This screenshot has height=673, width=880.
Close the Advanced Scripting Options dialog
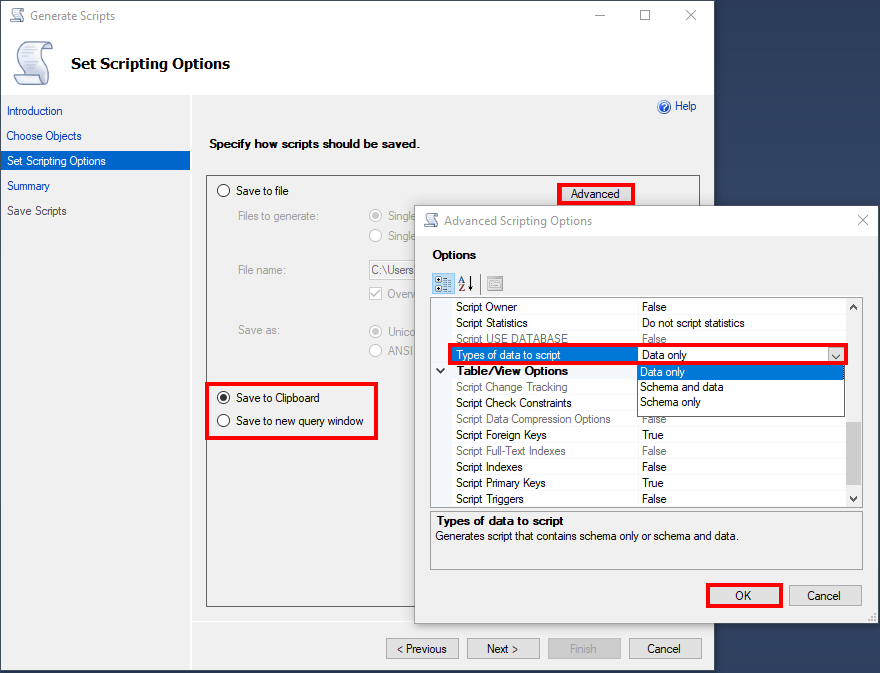tap(862, 221)
